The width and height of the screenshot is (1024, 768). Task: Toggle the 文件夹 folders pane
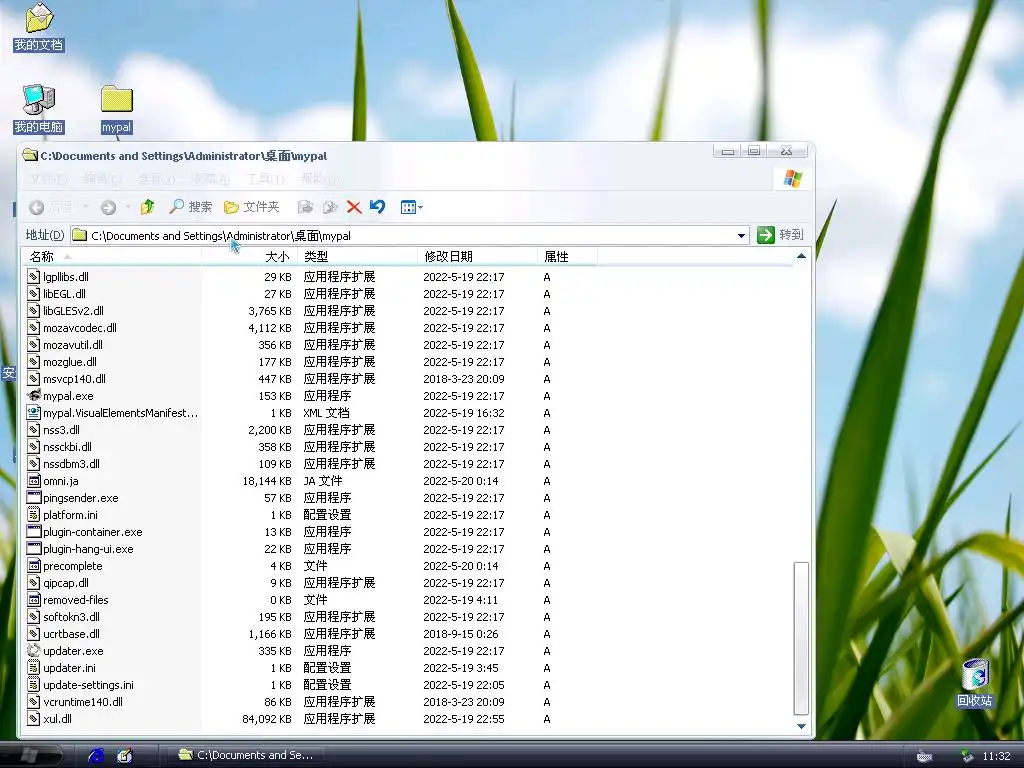(x=251, y=207)
